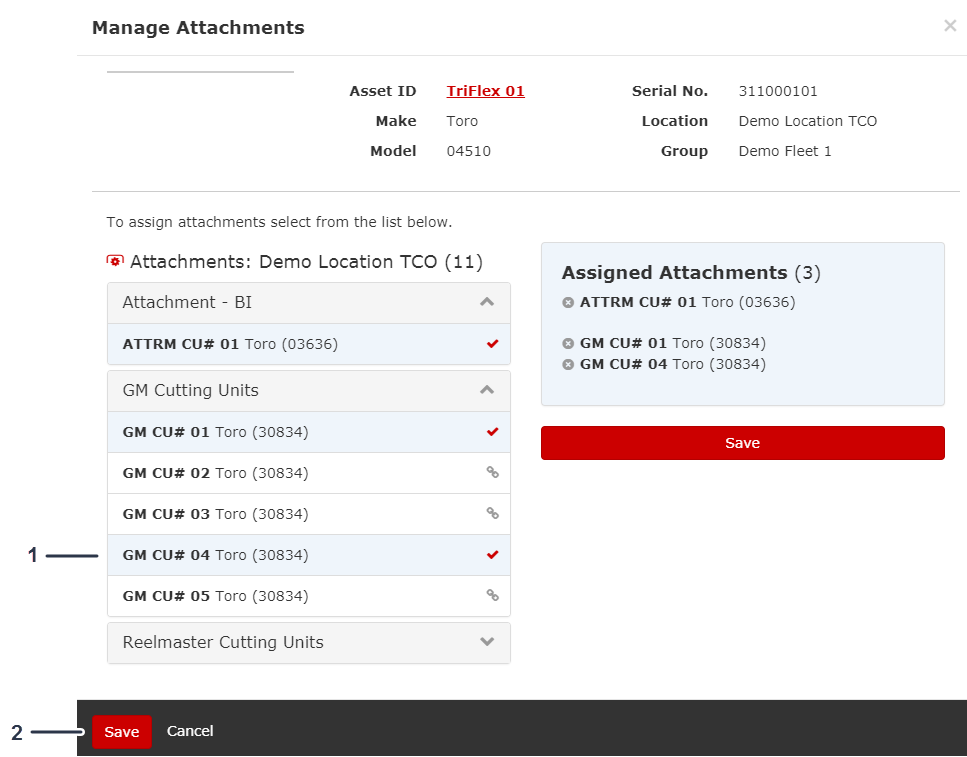Image resolution: width=967 pixels, height=757 pixels.
Task: Click link icon for GM CU# 02
Action: click(491, 473)
